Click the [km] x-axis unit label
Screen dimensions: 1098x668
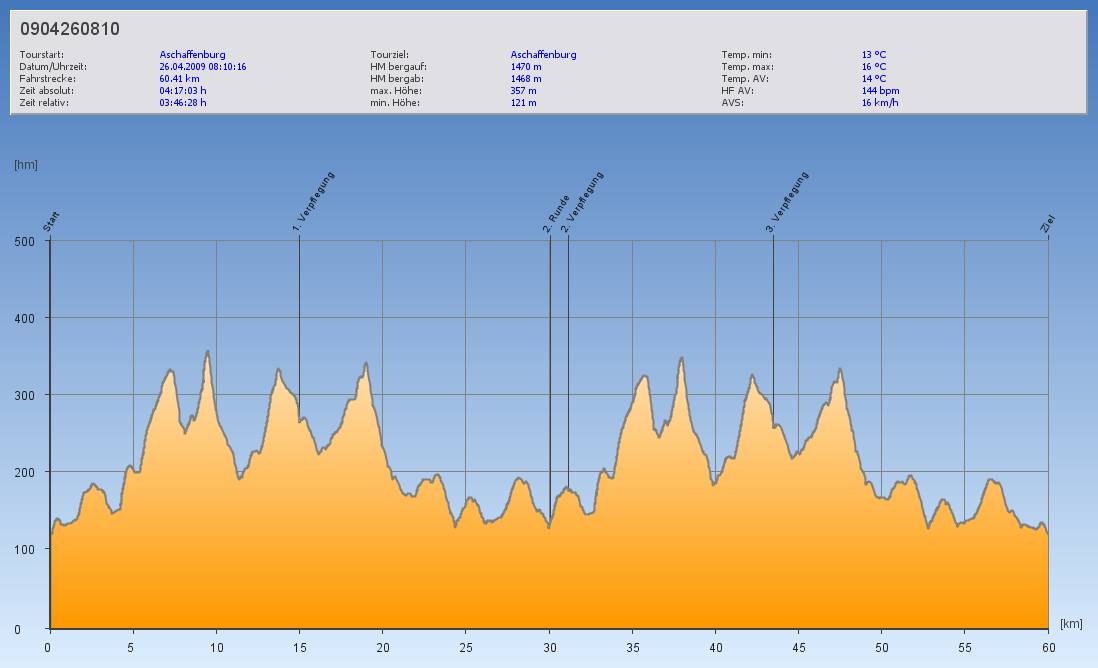(1071, 624)
